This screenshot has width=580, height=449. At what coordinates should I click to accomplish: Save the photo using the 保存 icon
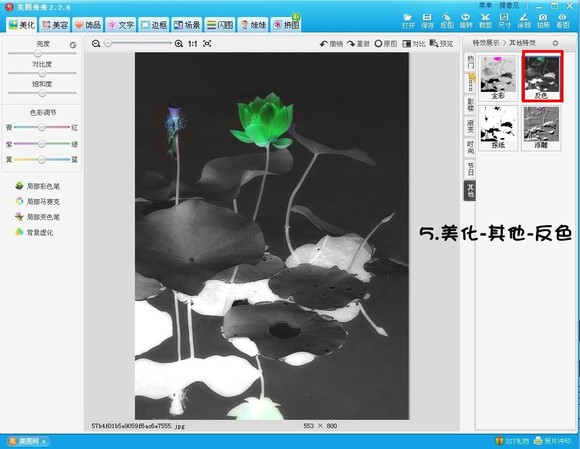[x=427, y=21]
